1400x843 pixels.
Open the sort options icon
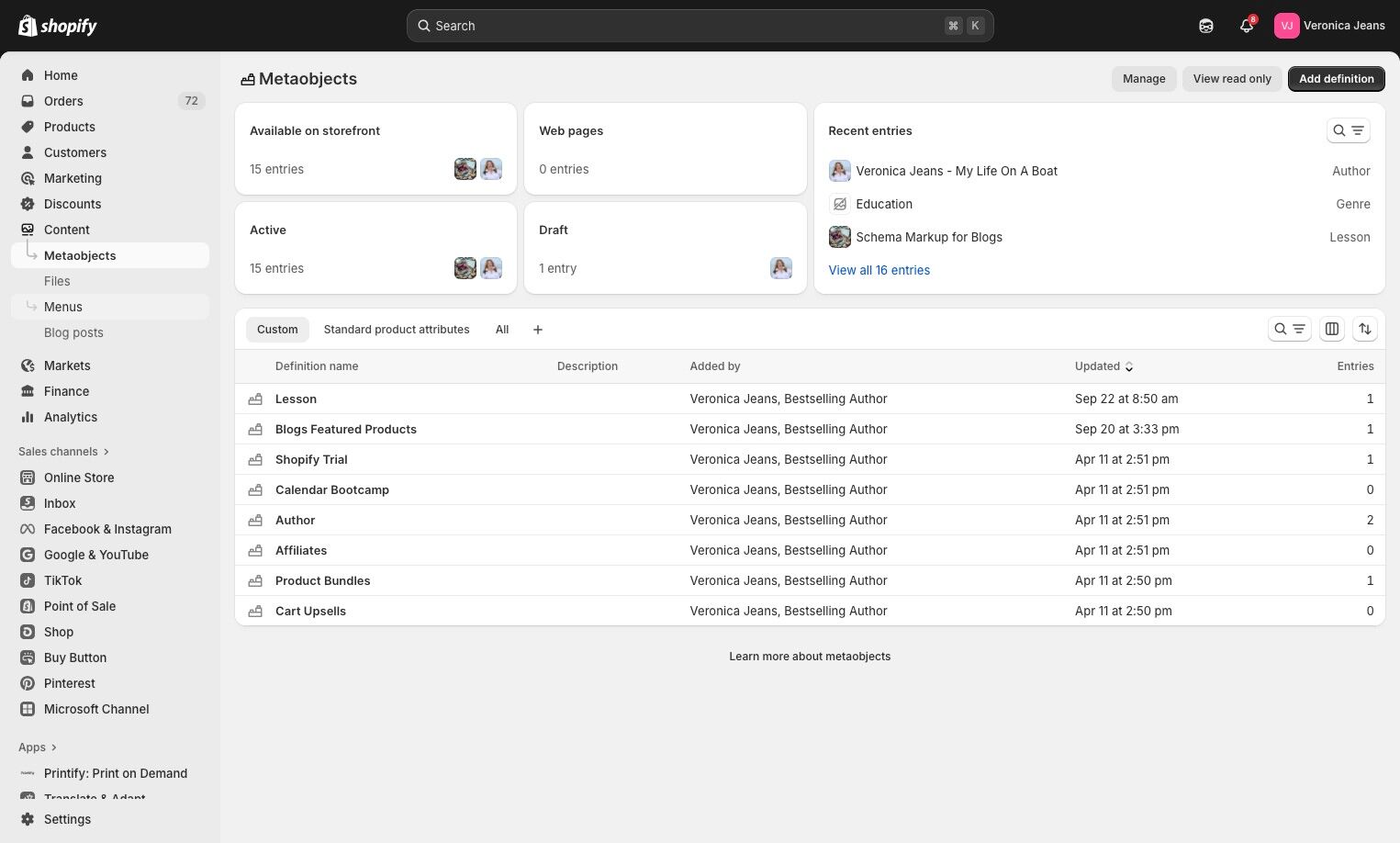(x=1365, y=329)
